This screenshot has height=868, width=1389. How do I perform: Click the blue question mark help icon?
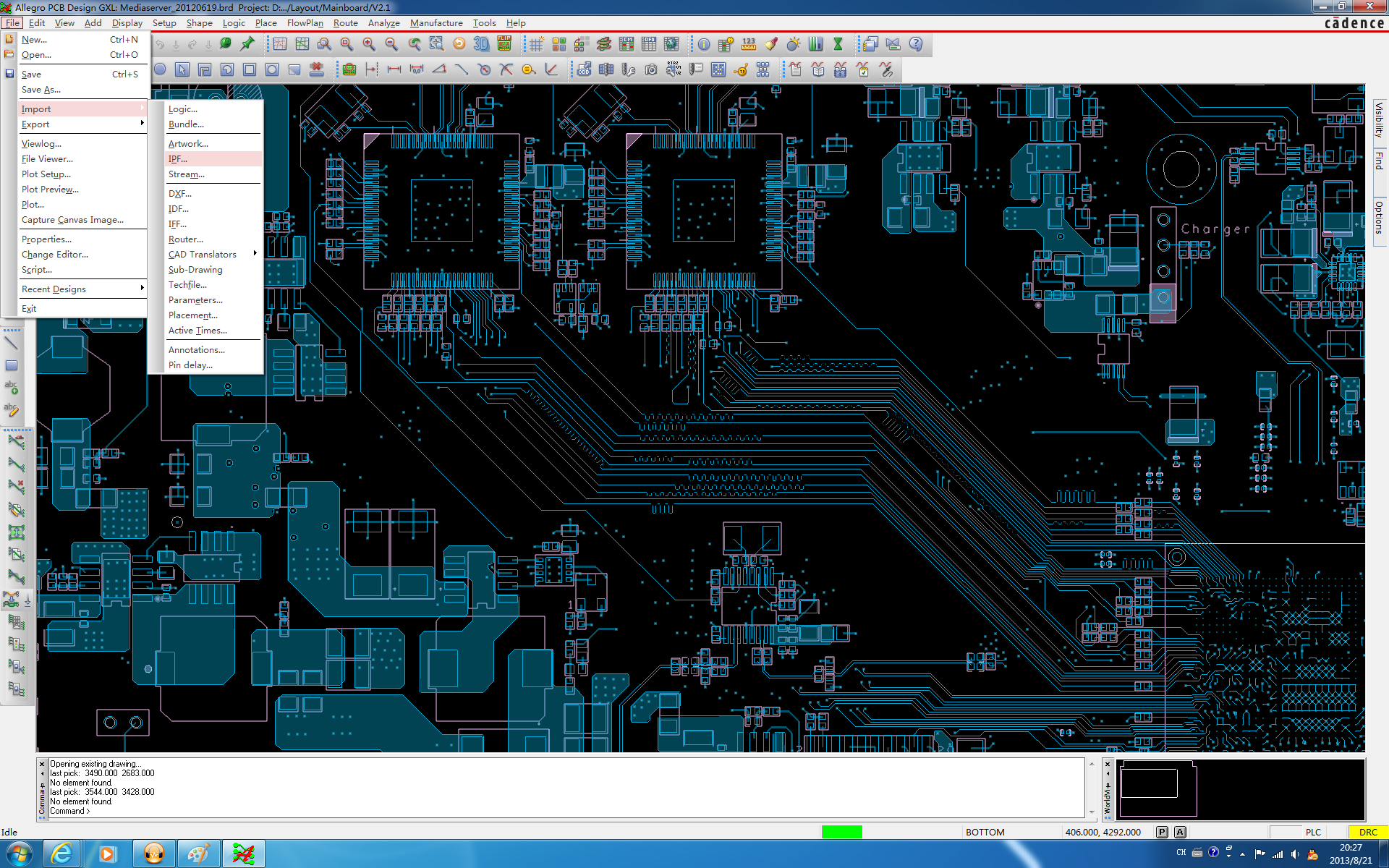pos(916,44)
